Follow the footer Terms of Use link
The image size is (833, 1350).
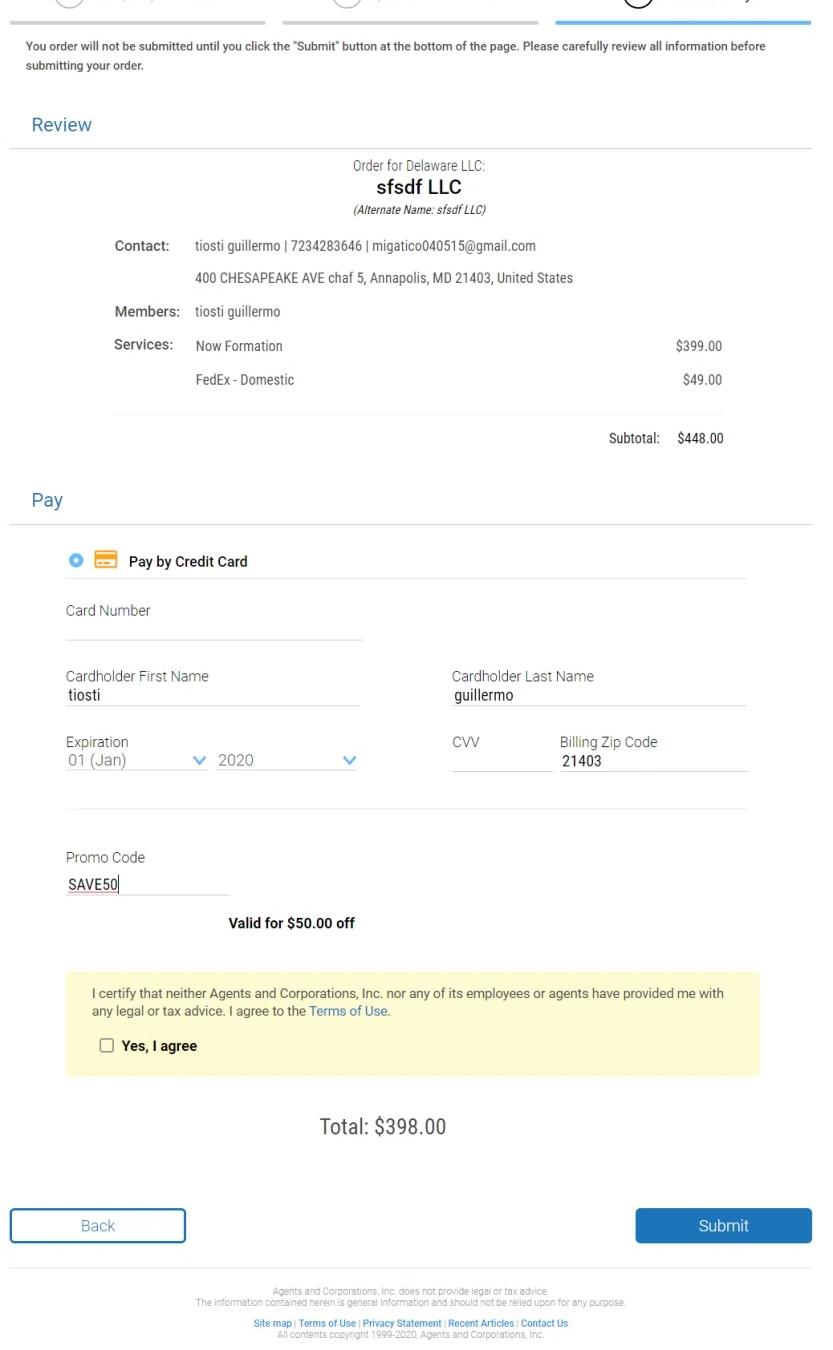(327, 1323)
